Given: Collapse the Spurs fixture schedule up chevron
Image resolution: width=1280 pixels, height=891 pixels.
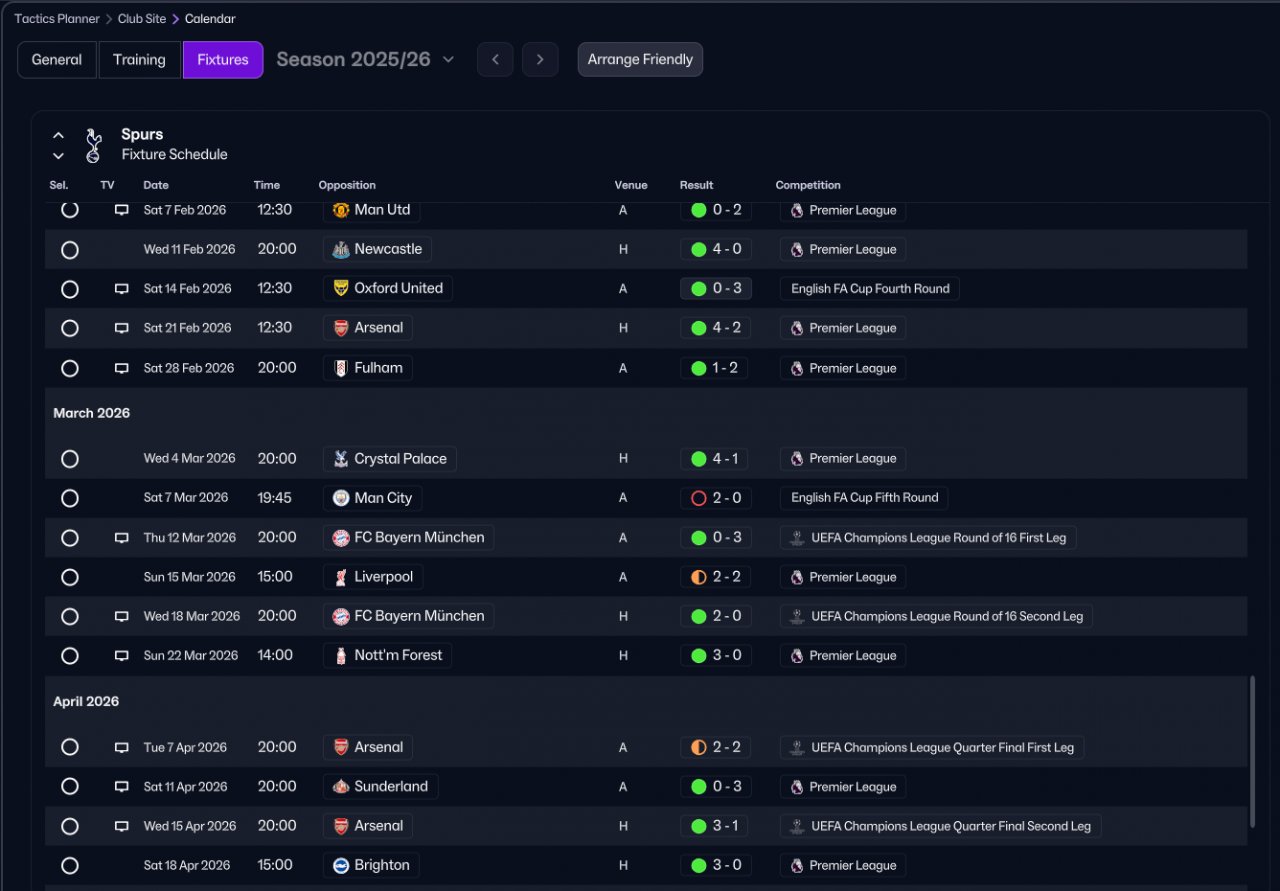Looking at the screenshot, I should click(58, 135).
